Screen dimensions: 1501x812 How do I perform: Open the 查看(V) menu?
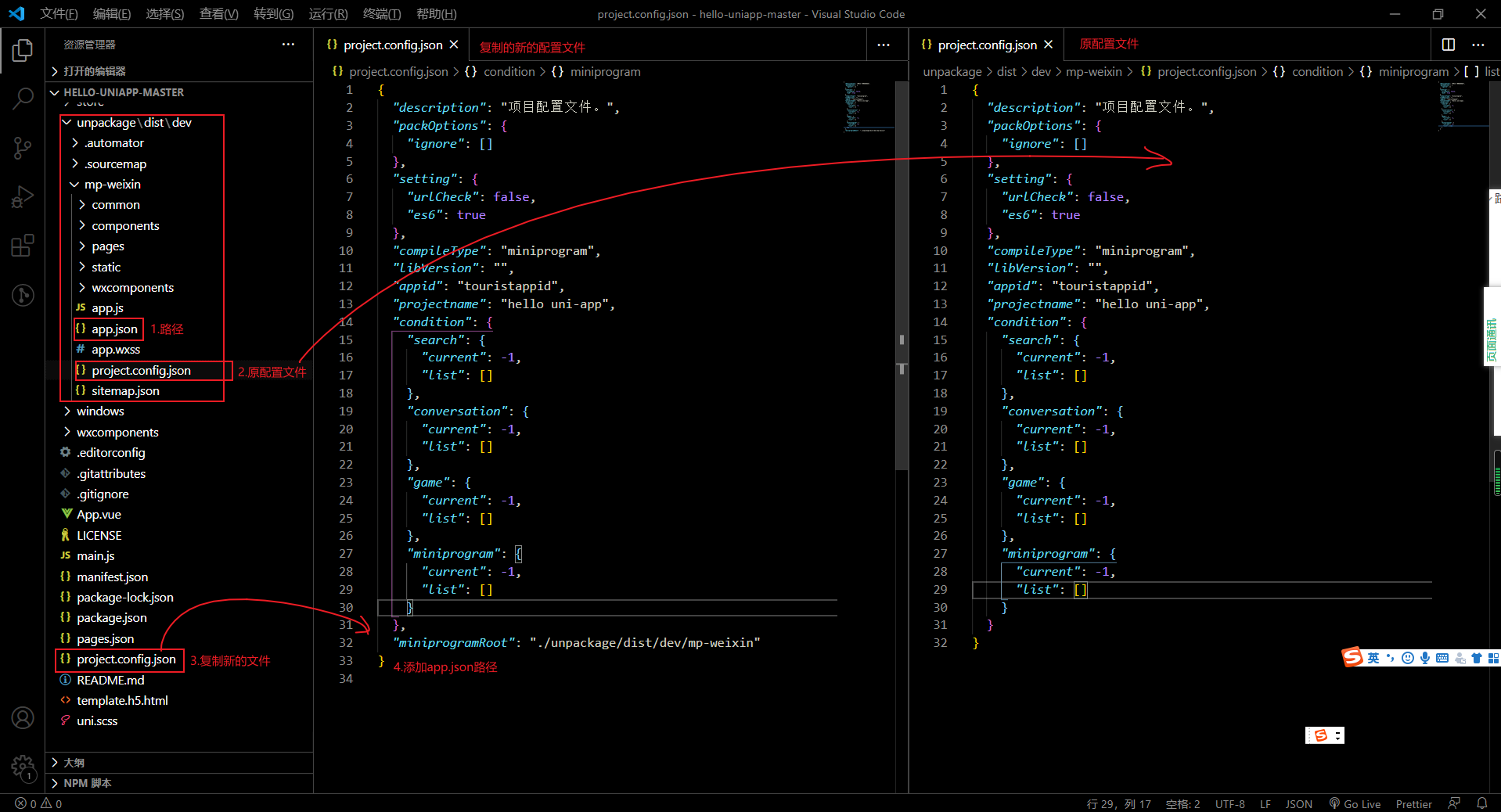[x=219, y=14]
